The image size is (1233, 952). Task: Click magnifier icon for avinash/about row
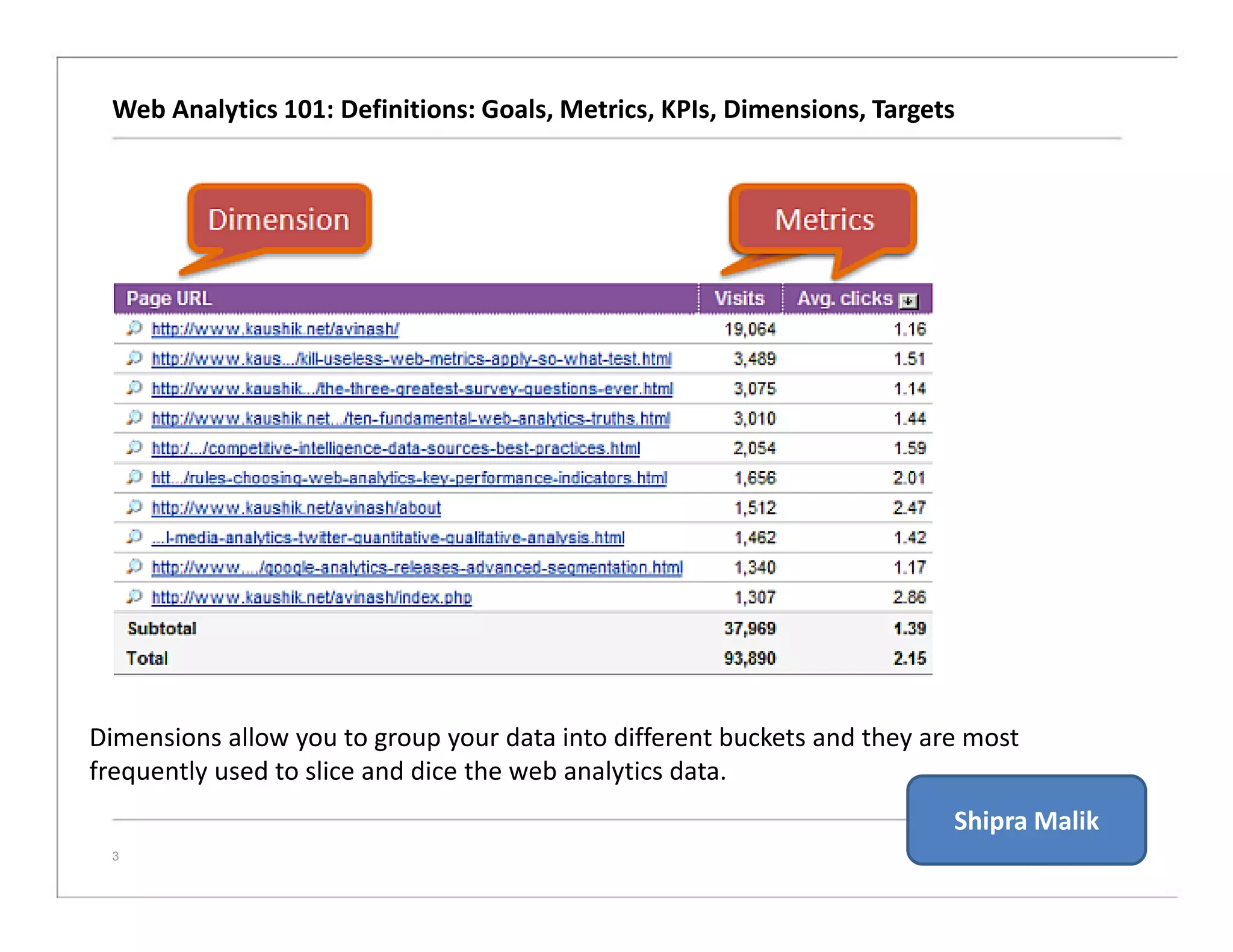pos(134,507)
